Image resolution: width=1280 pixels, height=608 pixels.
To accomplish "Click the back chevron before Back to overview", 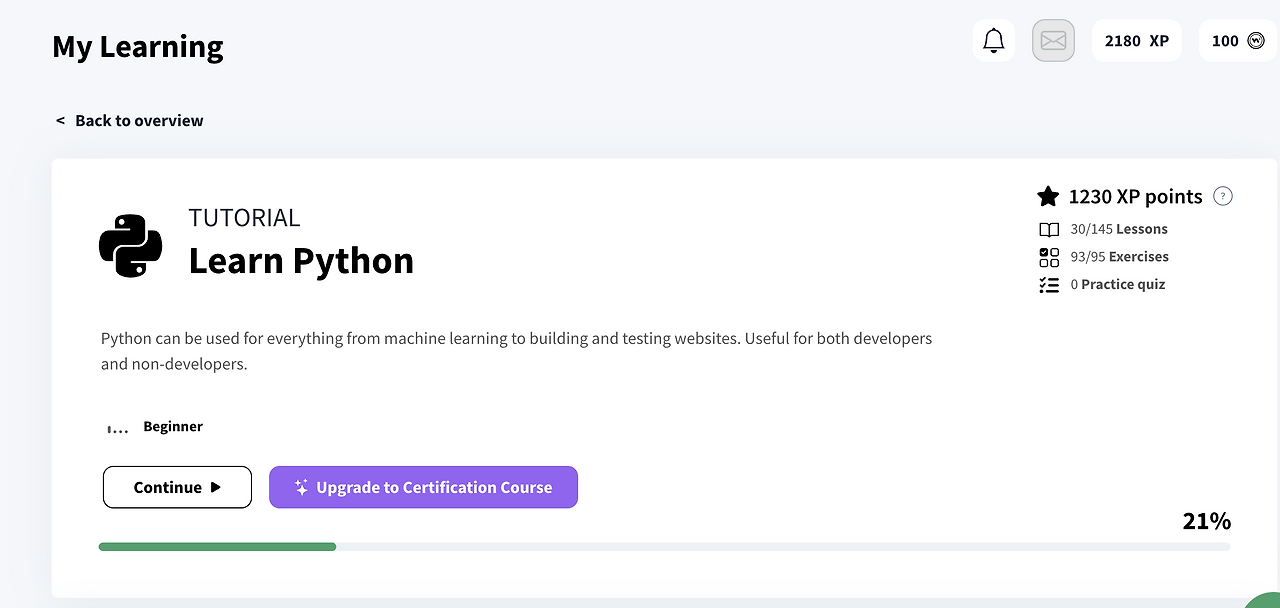I will 60,120.
